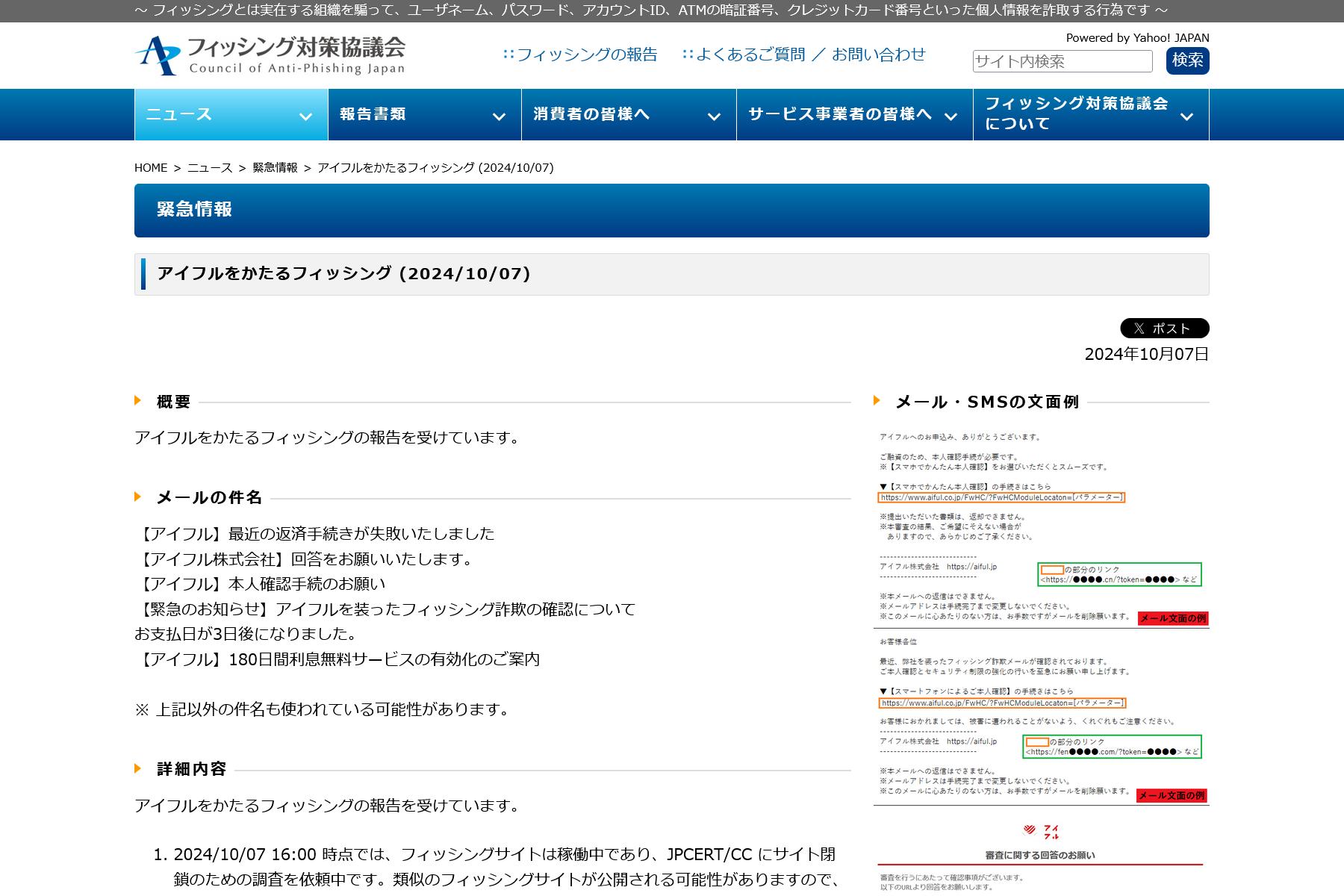Viewport: 1344px width, 896px height.
Task: Expand 消費者の皆様へ menu chevron
Action: 714,116
